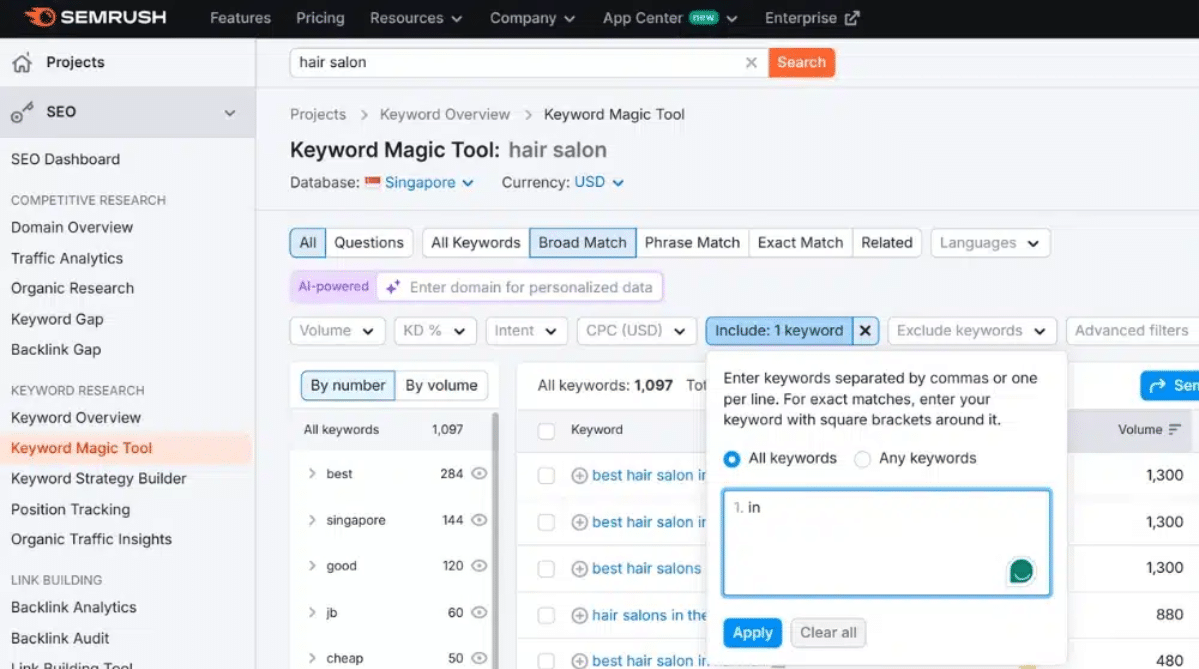Image resolution: width=1199 pixels, height=669 pixels.
Task: Open the Company menu
Action: (x=532, y=18)
